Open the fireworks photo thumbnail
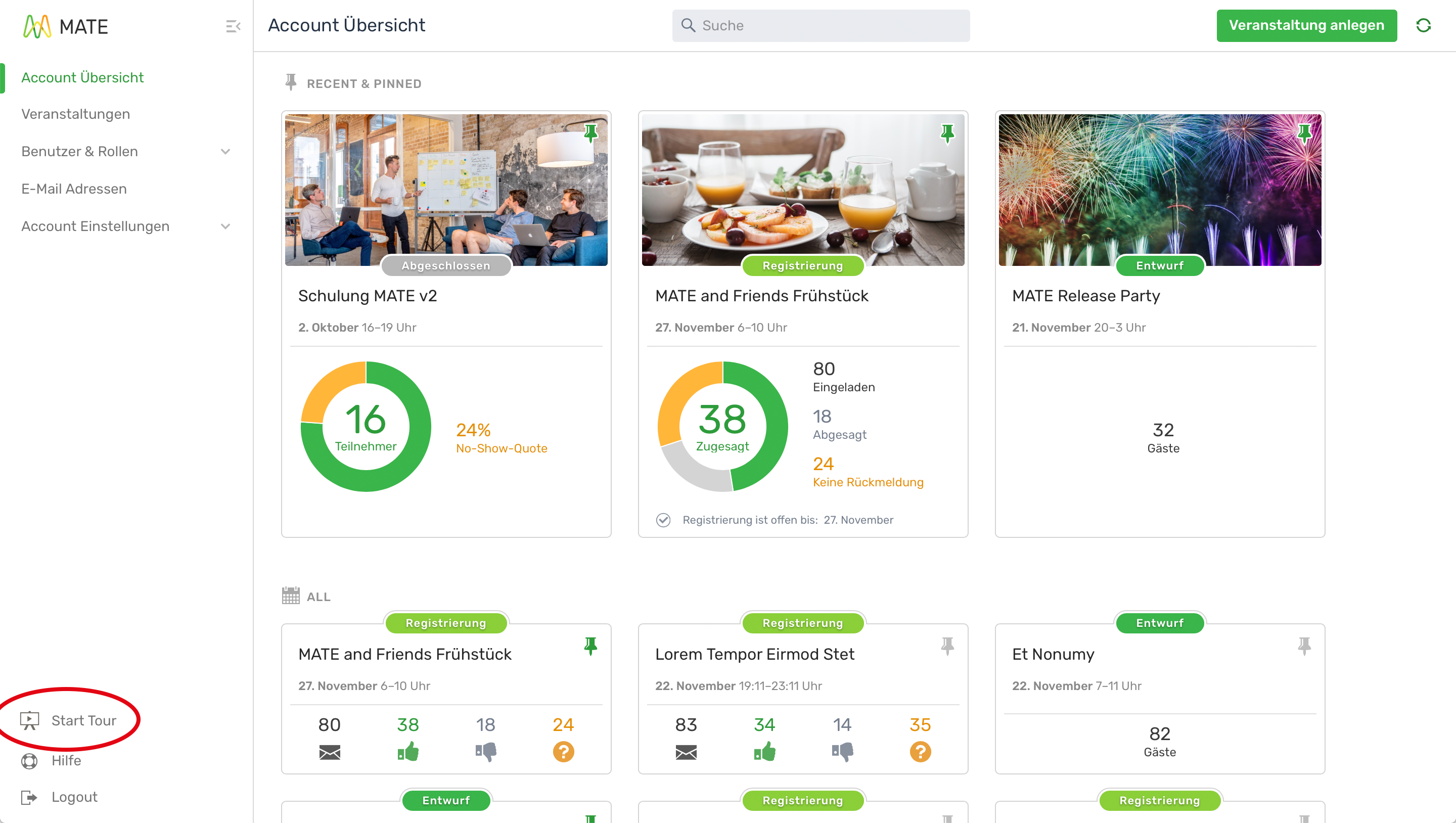 tap(1160, 190)
